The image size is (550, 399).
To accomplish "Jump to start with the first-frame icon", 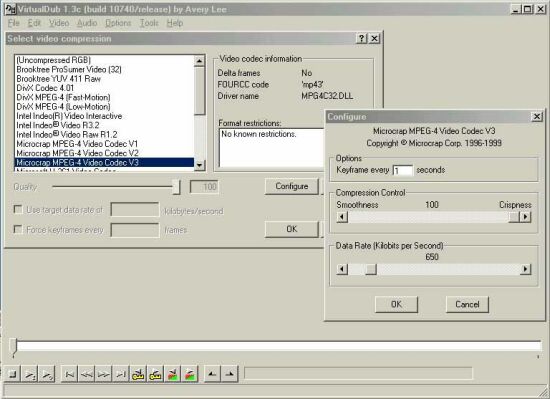I will [69, 374].
